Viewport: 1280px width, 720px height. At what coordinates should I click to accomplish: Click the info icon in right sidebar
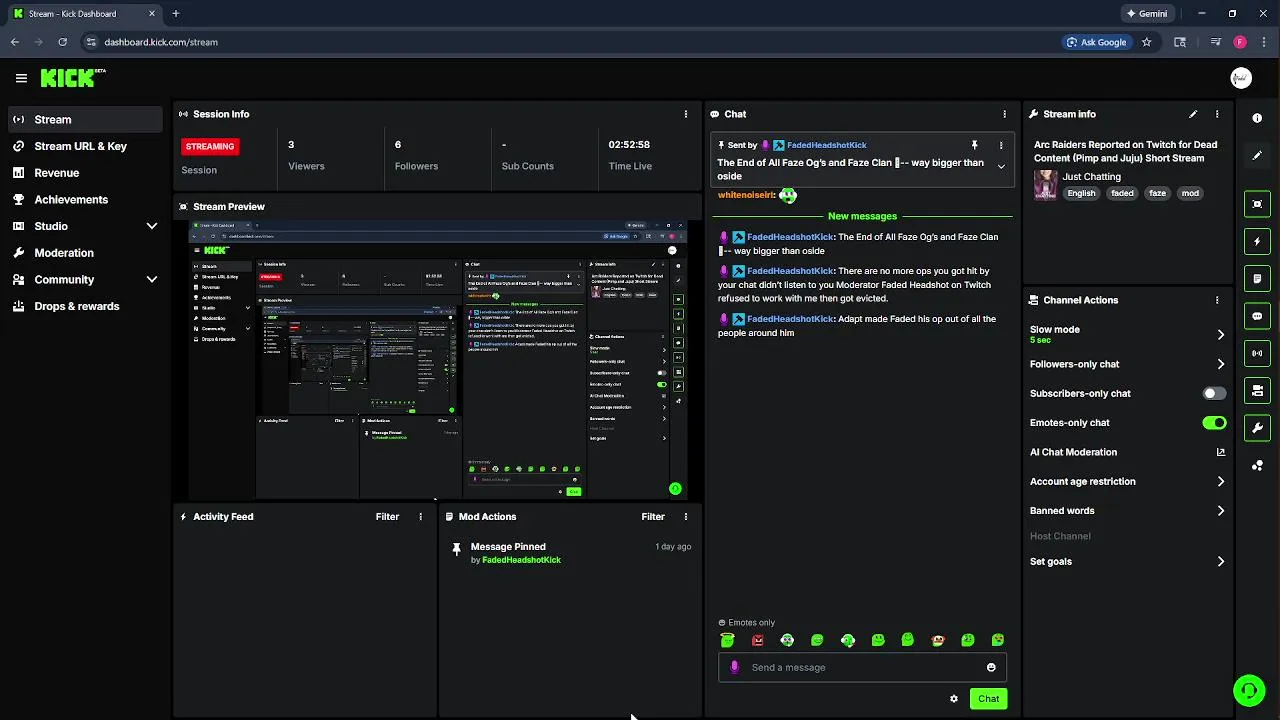(1257, 118)
